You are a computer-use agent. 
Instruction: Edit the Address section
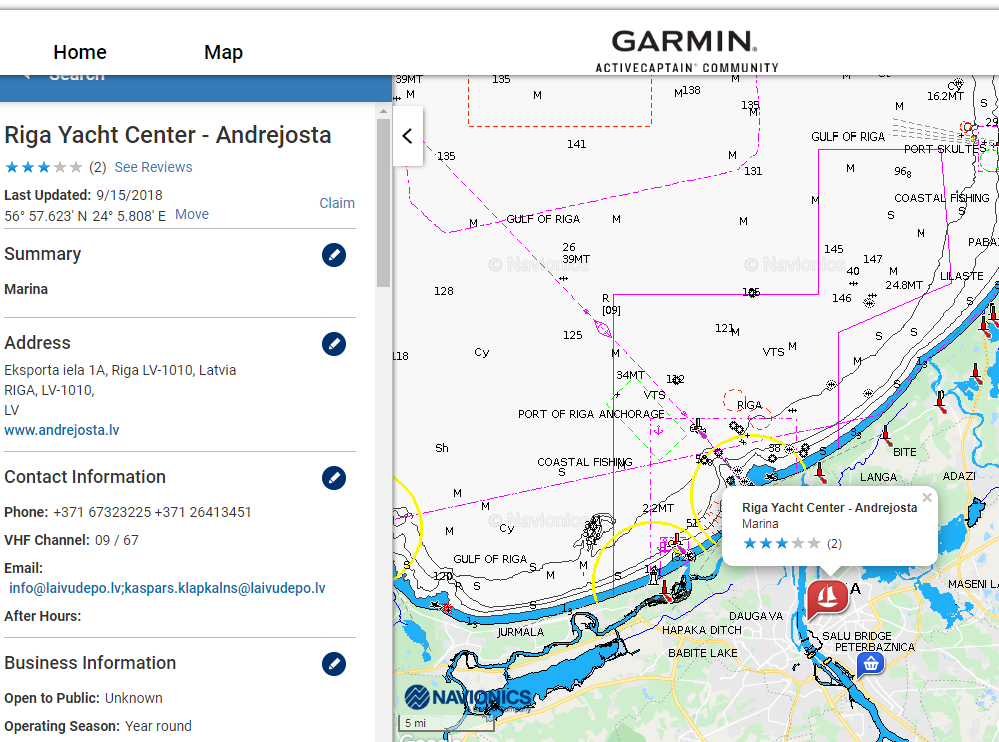334,344
